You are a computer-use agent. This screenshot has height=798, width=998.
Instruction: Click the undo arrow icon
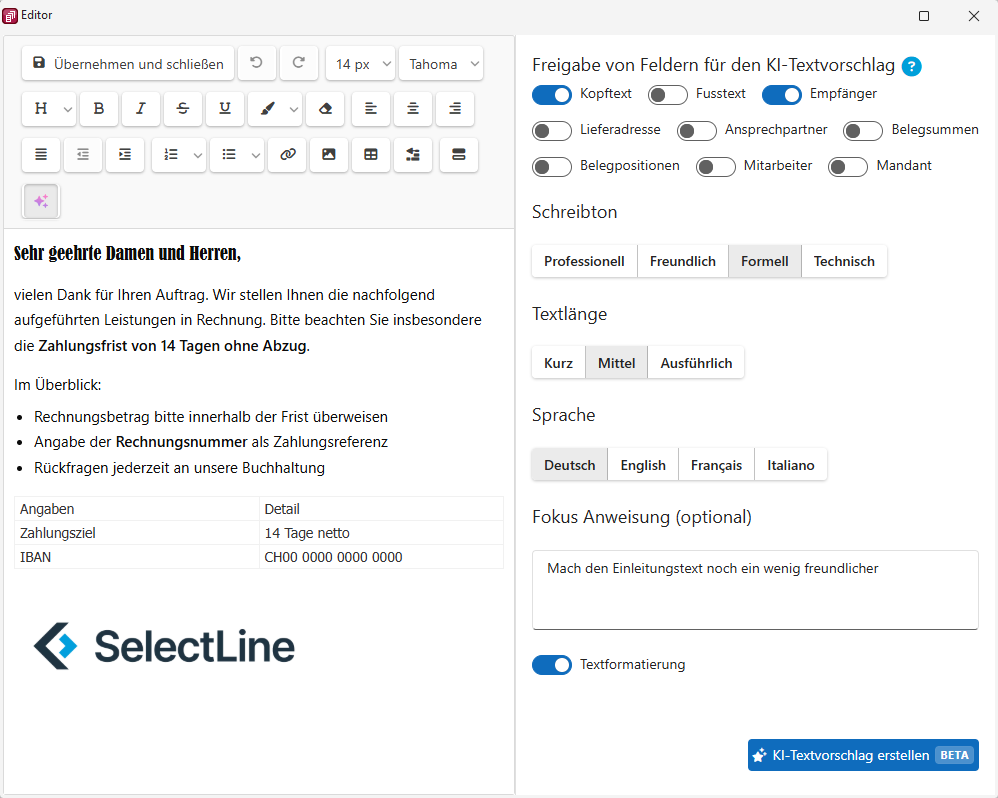(x=257, y=63)
